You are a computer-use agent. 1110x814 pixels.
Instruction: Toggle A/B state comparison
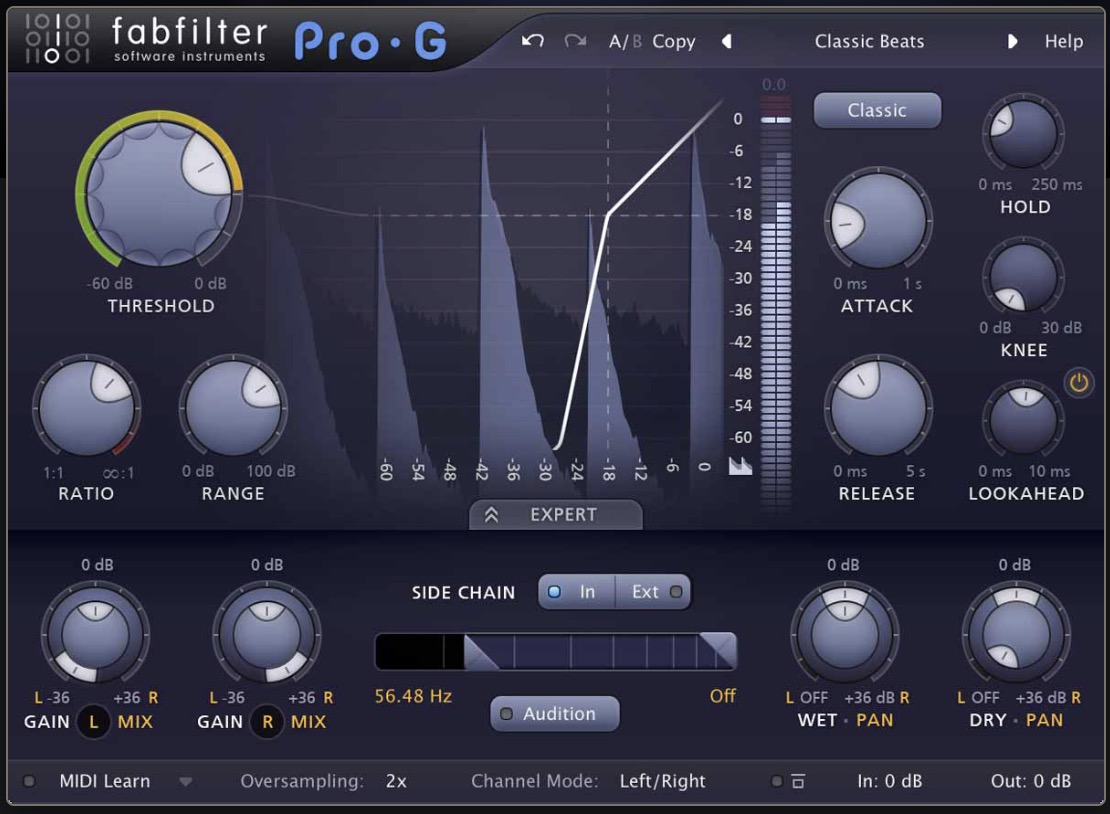pyautogui.click(x=625, y=42)
